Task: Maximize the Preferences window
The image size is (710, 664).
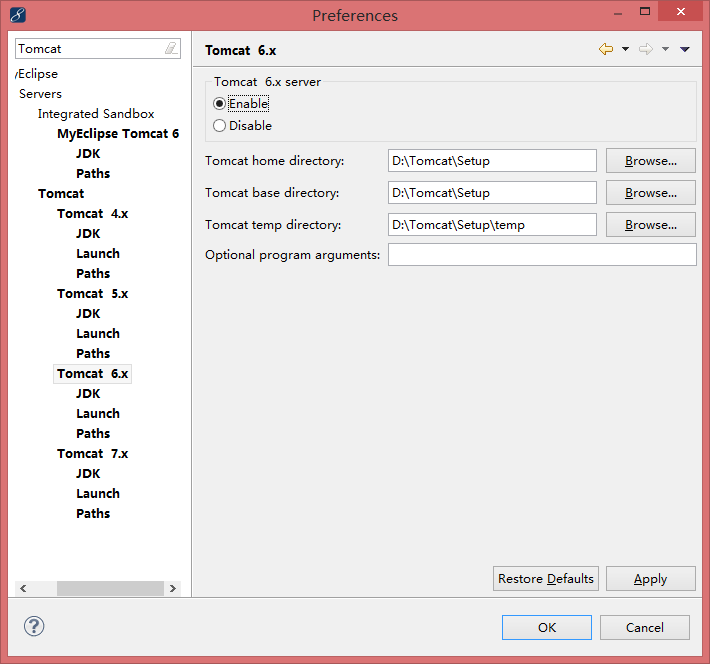Action: (x=645, y=11)
